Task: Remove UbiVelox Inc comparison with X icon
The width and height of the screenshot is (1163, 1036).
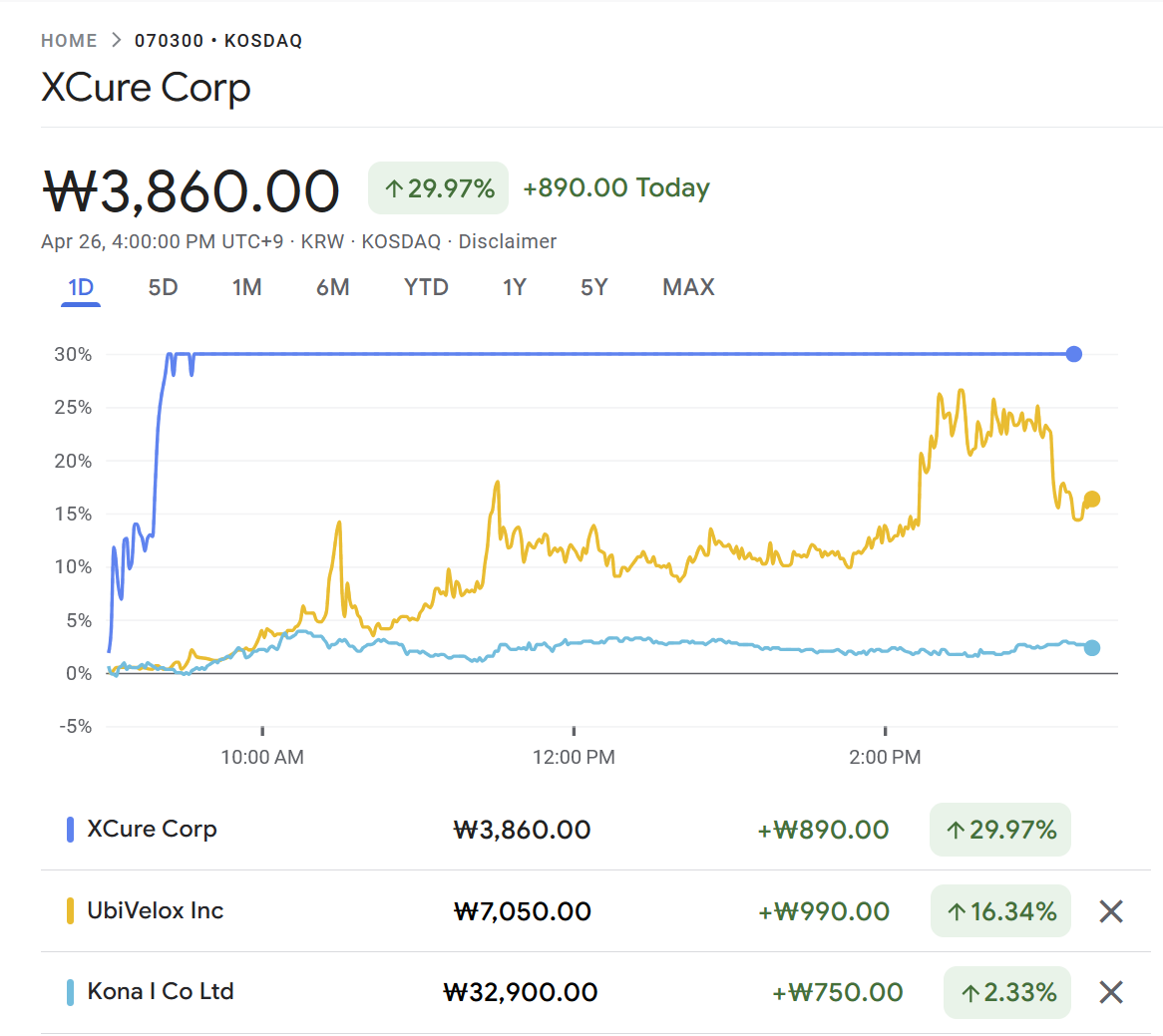Action: [1110, 910]
